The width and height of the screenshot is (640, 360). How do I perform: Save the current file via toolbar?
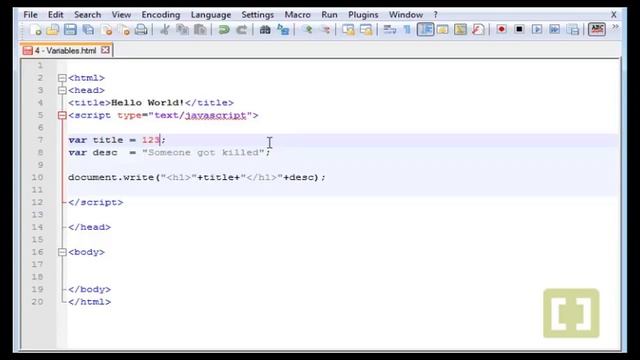click(x=70, y=30)
